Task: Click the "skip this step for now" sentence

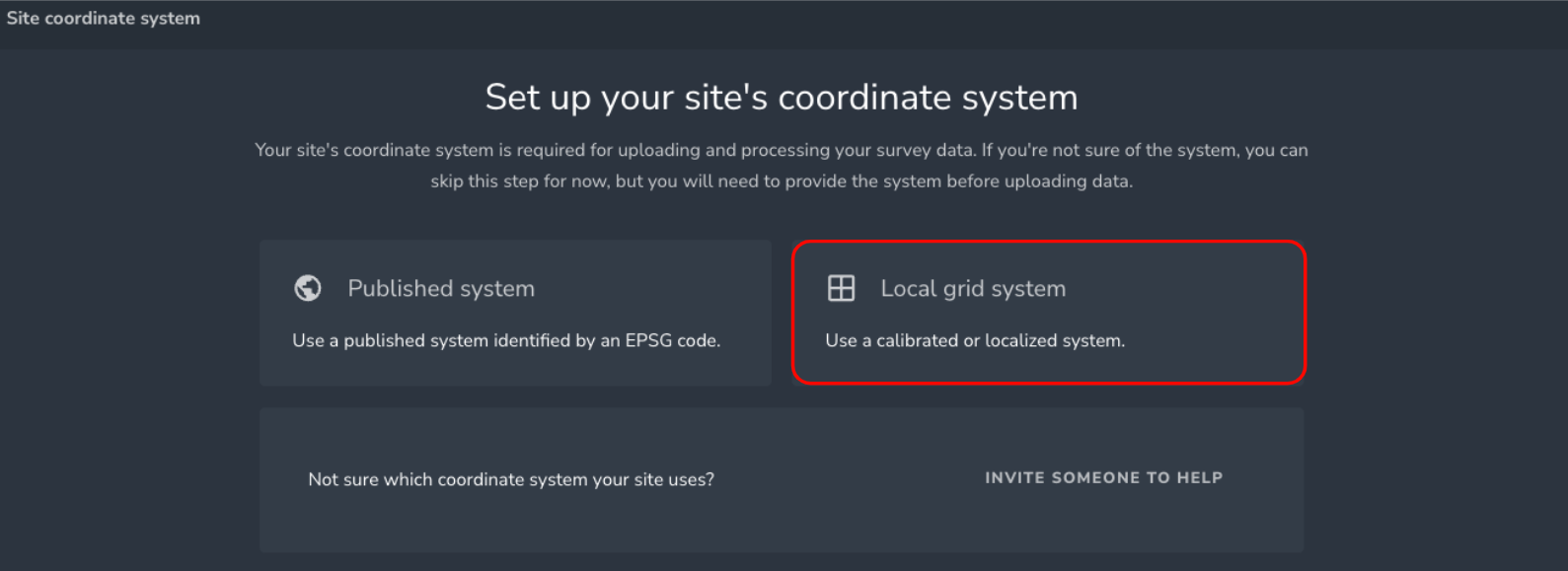Action: tap(782, 181)
